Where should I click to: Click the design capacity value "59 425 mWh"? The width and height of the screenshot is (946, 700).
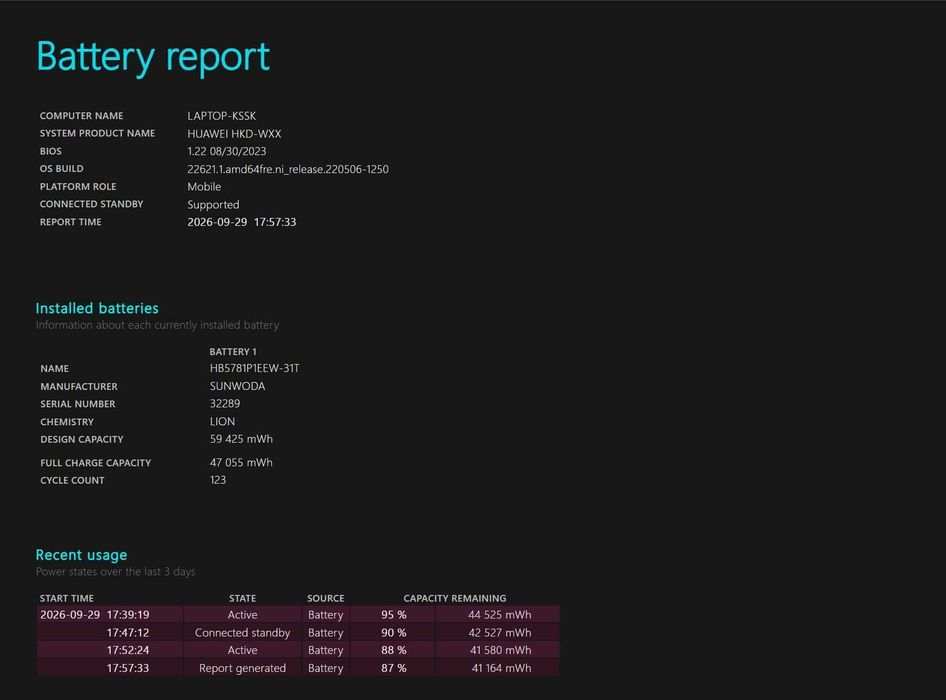coord(241,439)
